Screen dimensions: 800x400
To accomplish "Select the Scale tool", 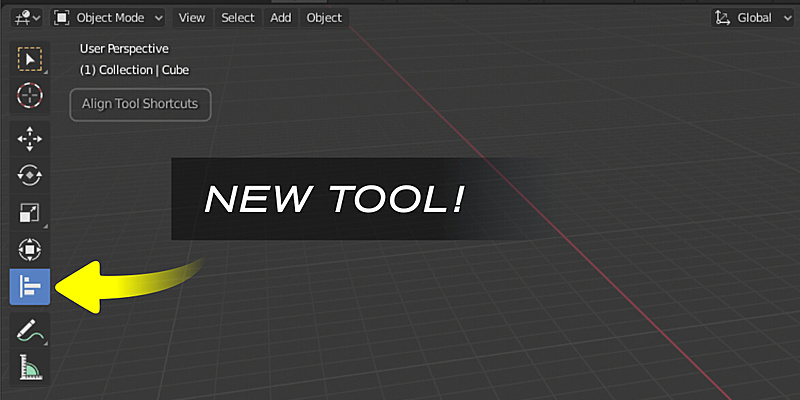I will [x=30, y=213].
